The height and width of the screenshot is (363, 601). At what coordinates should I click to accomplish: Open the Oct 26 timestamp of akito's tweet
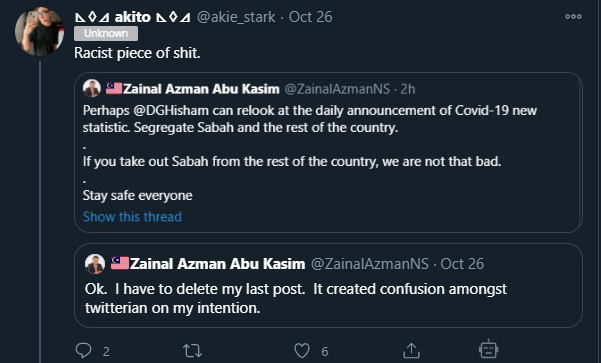click(x=310, y=17)
